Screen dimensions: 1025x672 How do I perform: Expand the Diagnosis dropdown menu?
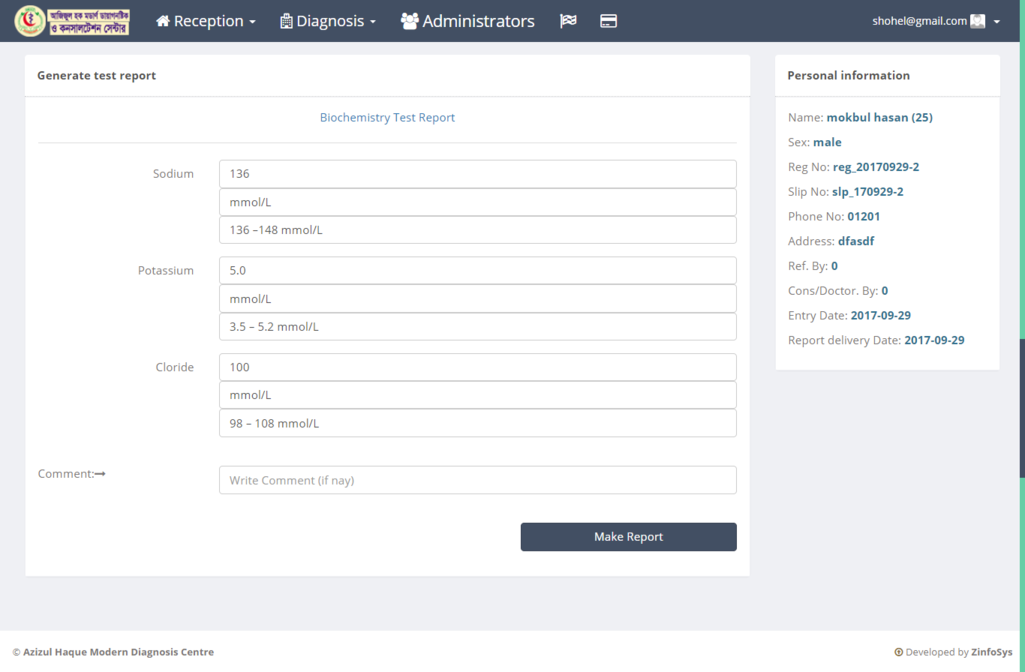pyautogui.click(x=328, y=21)
